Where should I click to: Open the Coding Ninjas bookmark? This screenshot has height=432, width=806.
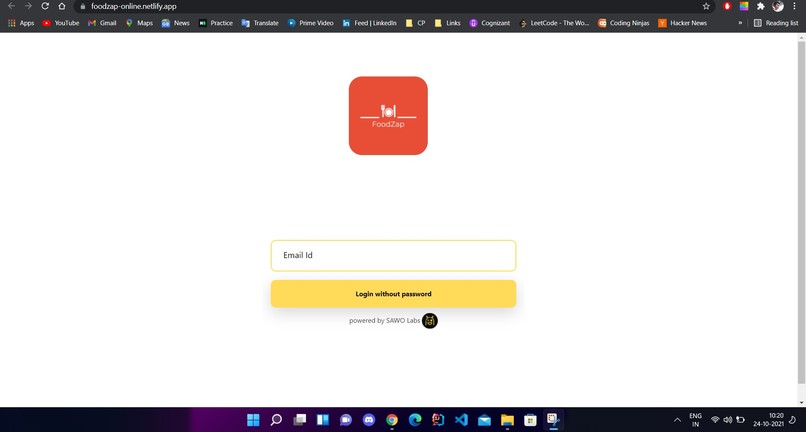point(624,23)
